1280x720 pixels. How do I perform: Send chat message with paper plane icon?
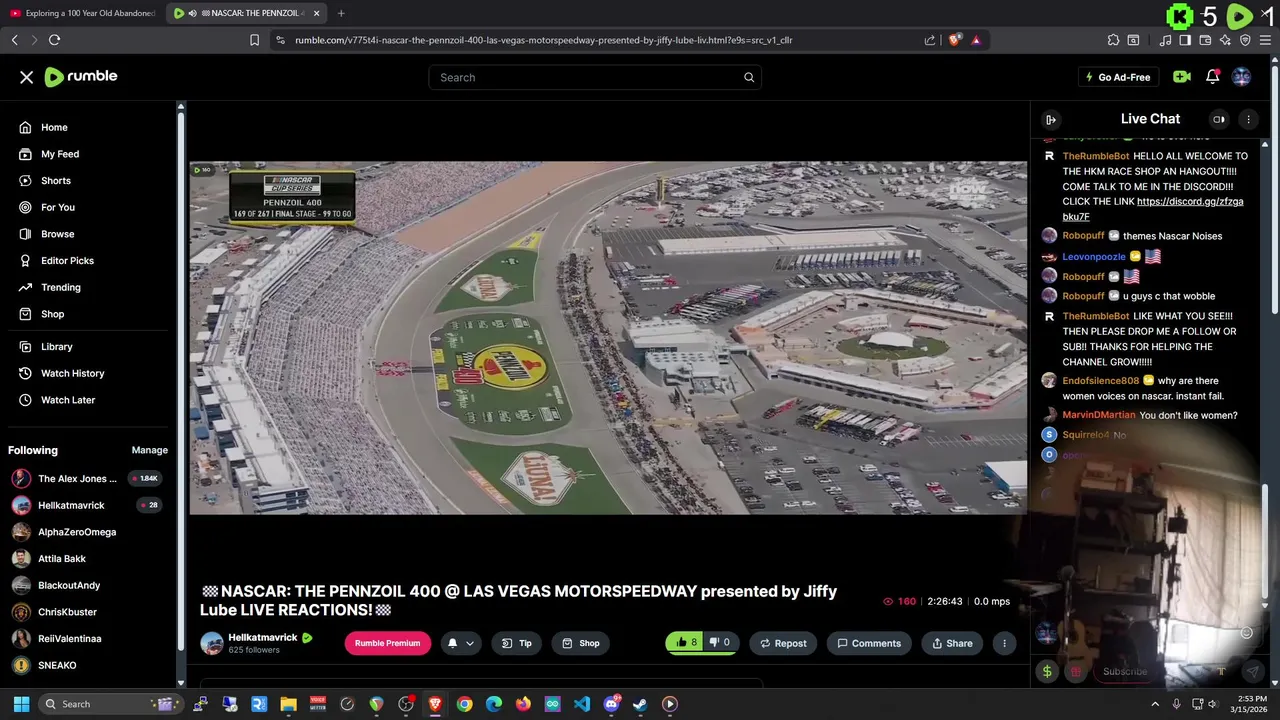(x=1252, y=671)
